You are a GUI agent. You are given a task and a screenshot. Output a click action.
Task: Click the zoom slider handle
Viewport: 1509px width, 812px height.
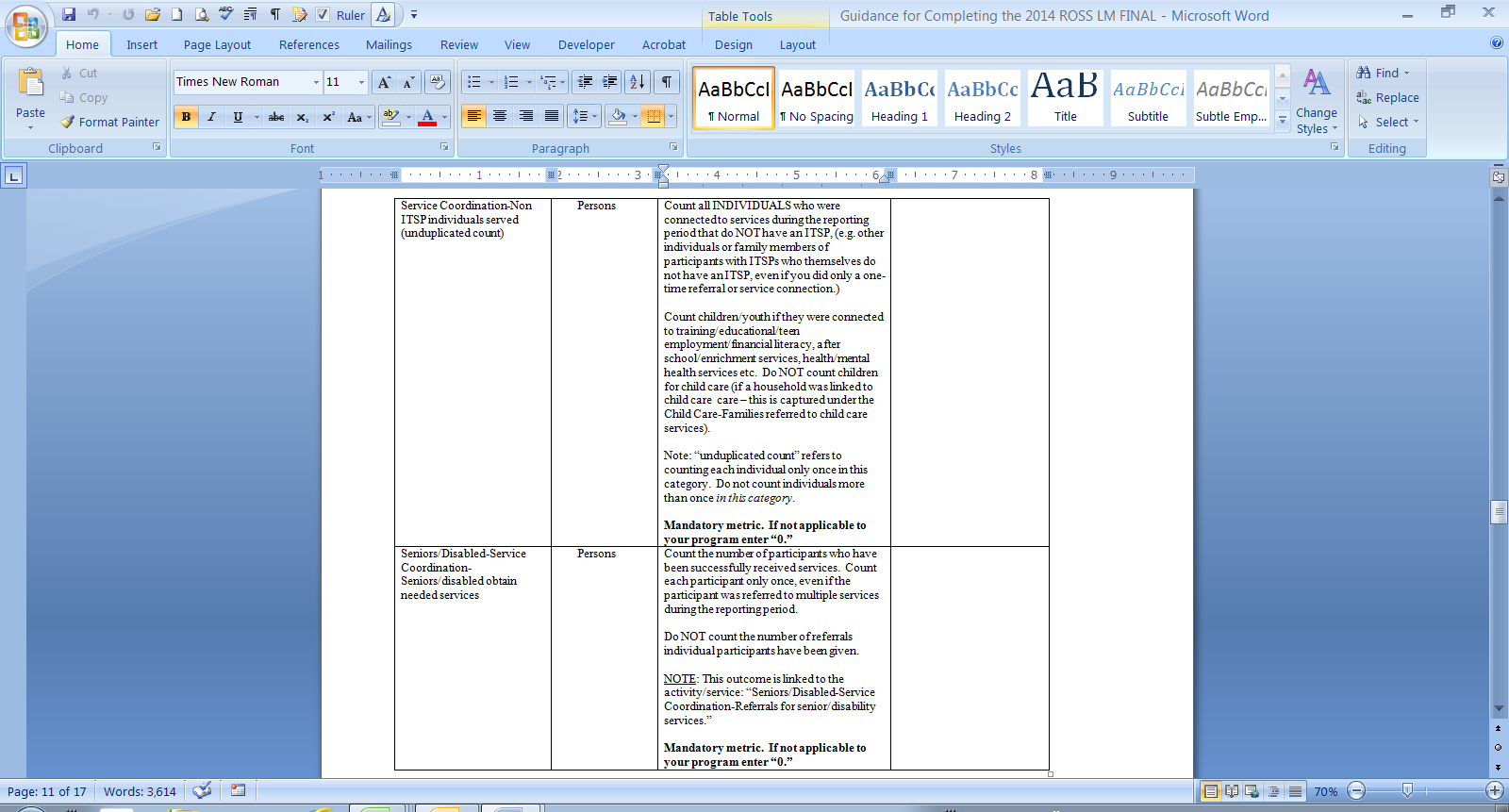pyautogui.click(x=1407, y=790)
